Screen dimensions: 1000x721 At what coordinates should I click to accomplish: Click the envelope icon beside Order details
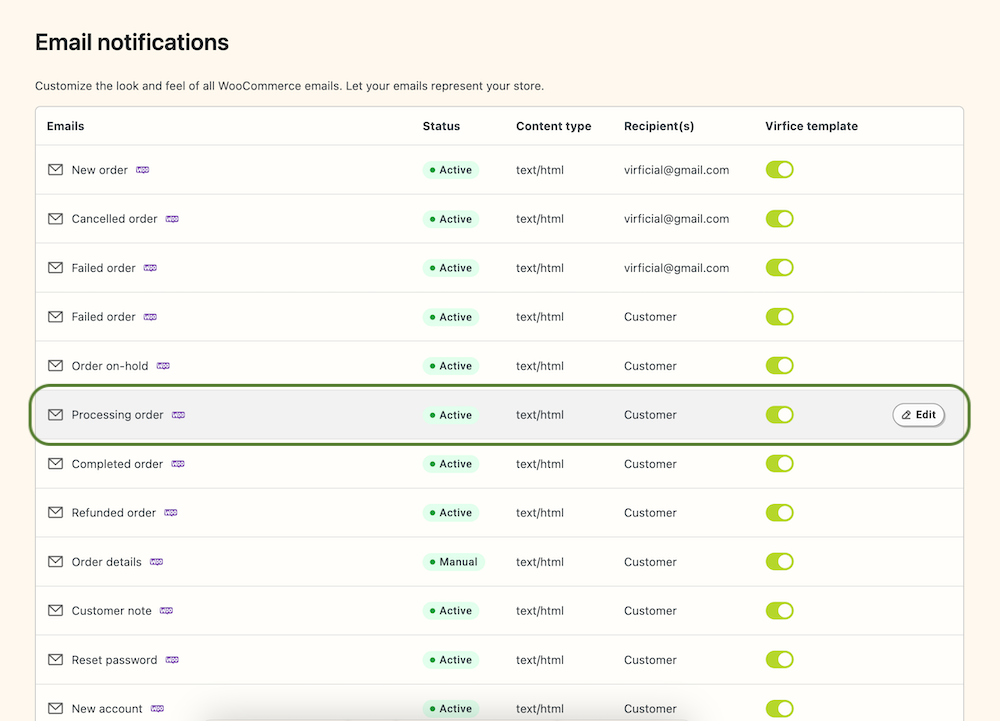point(55,562)
